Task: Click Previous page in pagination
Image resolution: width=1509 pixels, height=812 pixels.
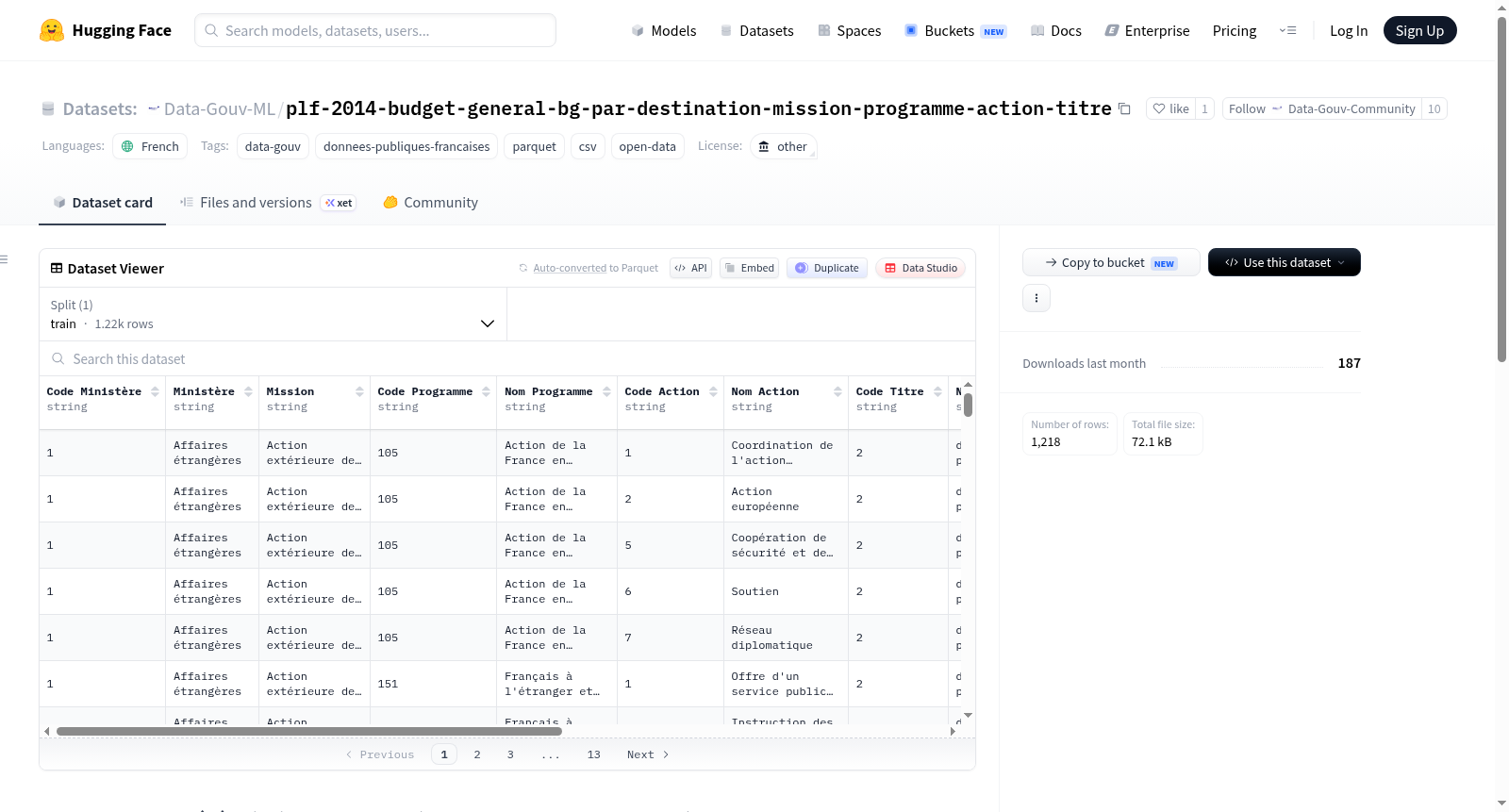Action: click(x=380, y=754)
